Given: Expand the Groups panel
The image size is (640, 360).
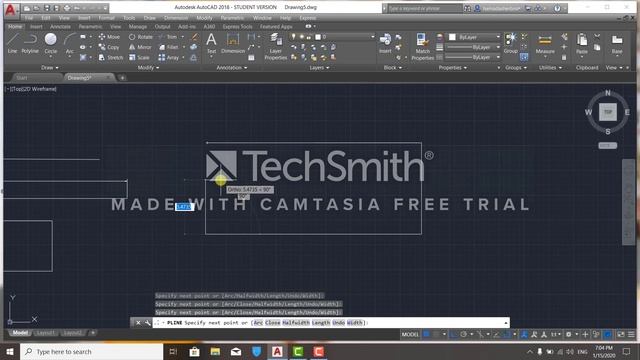Looking at the screenshot, I should click(516, 67).
